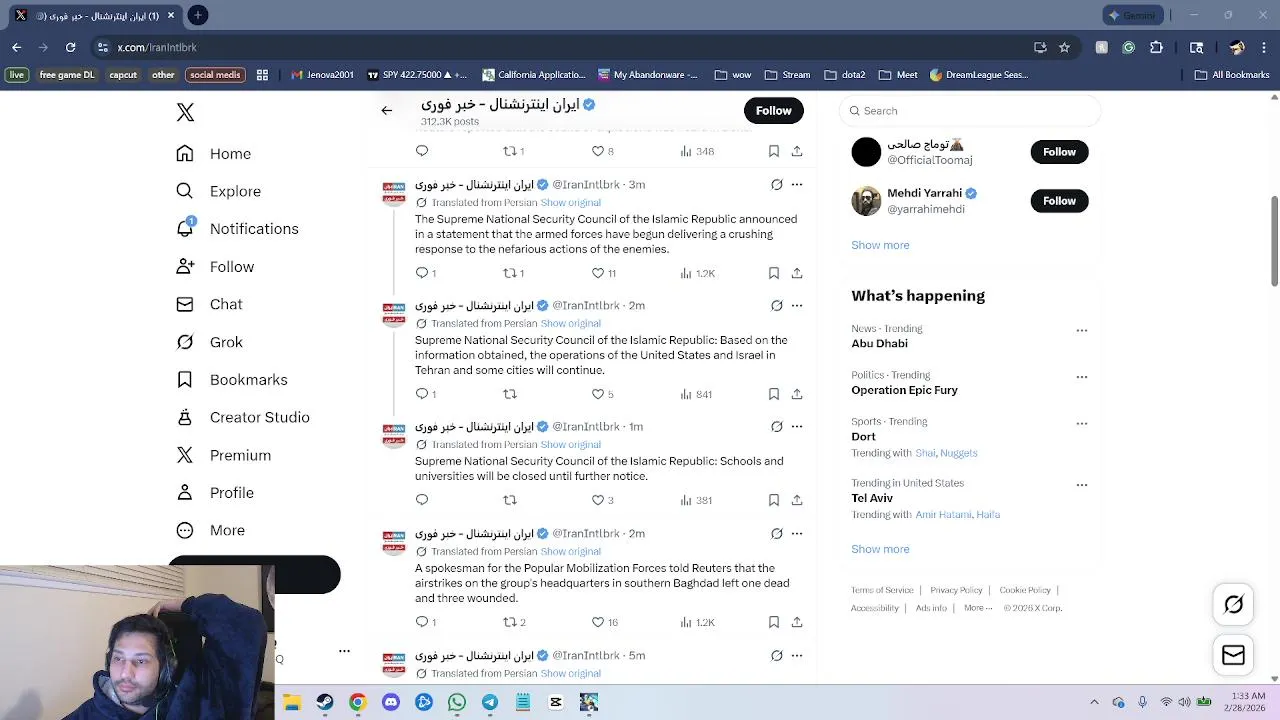This screenshot has height=720, width=1280.
Task: Click Grok icon on crushing response post
Action: click(x=776, y=184)
